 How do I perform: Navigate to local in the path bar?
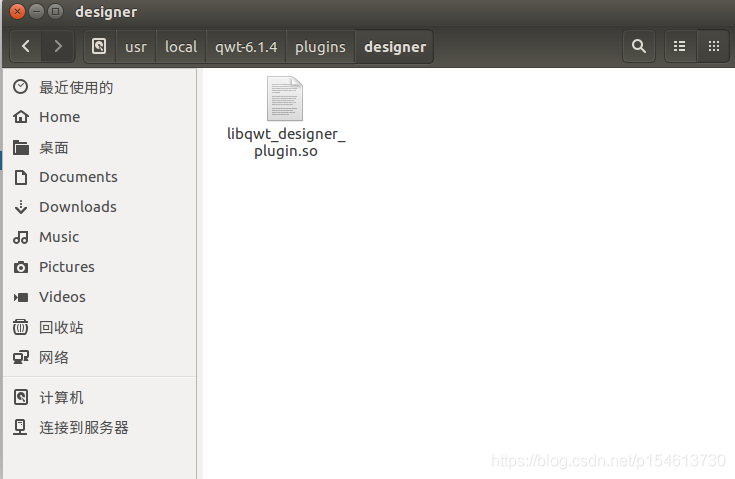pos(181,46)
